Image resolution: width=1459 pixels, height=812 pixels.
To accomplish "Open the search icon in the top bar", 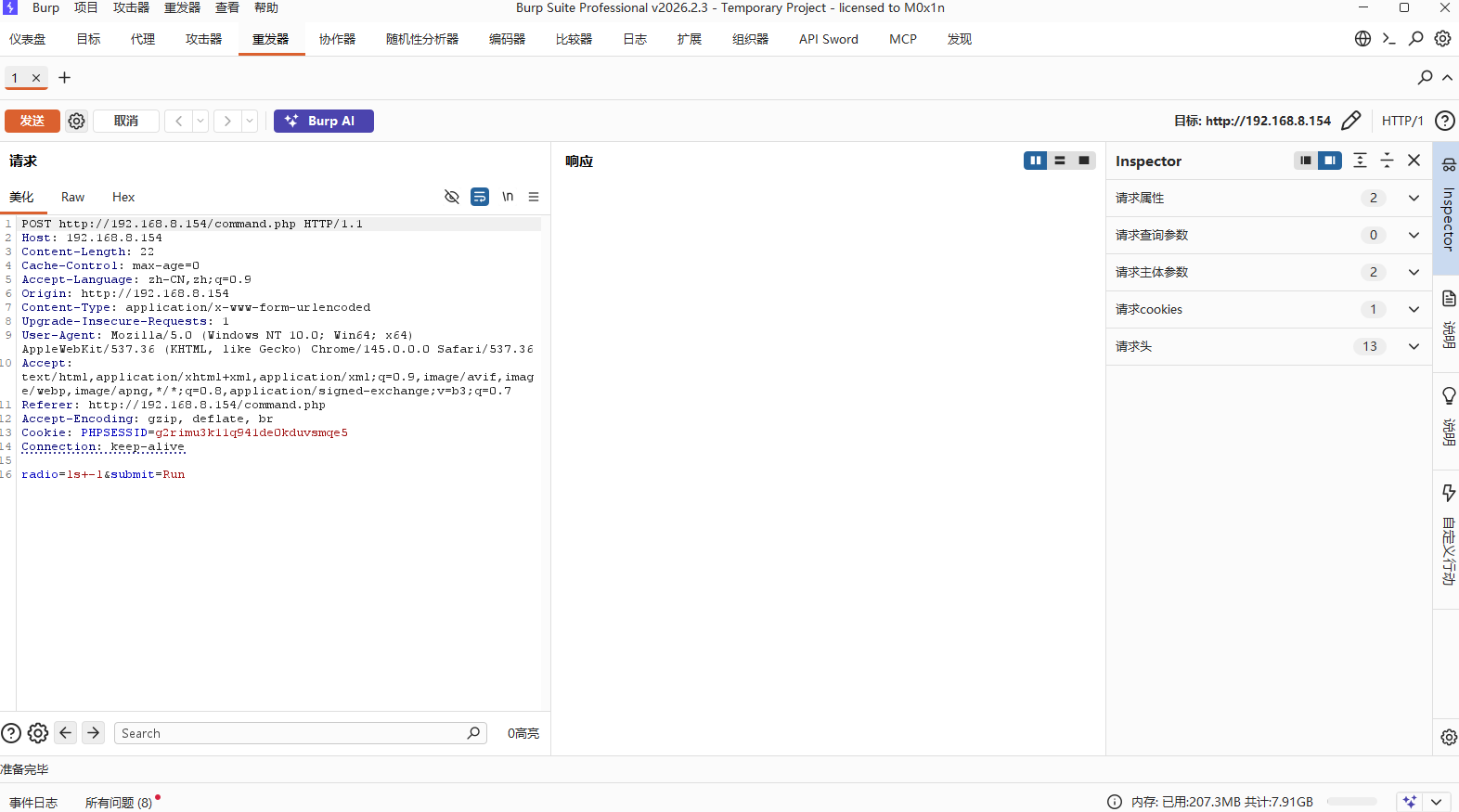I will coord(1415,39).
